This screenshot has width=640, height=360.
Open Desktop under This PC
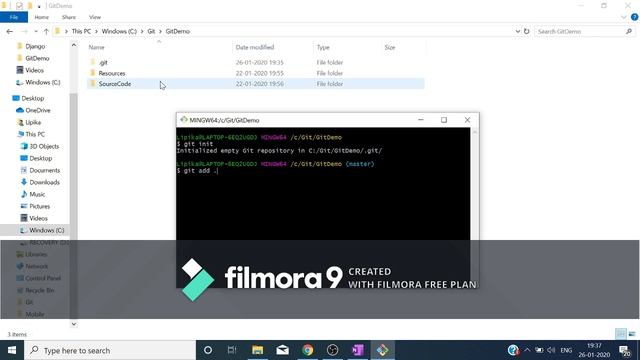pos(40,158)
